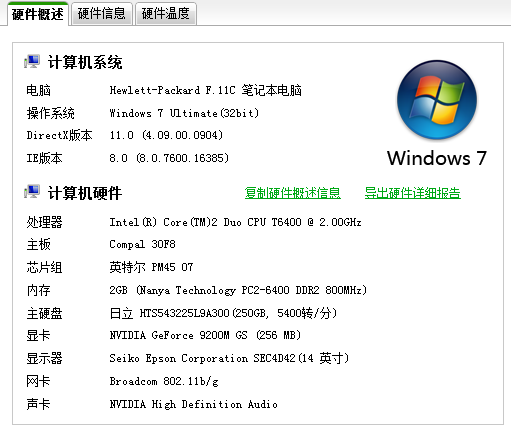Viewport: 511px width, 435px height.
Task: Click the 'Windows 7' text under the logo
Action: [437, 158]
